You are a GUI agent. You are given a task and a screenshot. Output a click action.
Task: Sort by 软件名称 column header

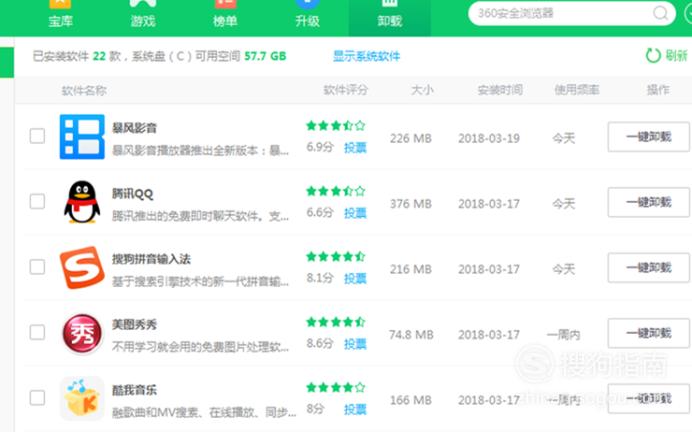84,90
